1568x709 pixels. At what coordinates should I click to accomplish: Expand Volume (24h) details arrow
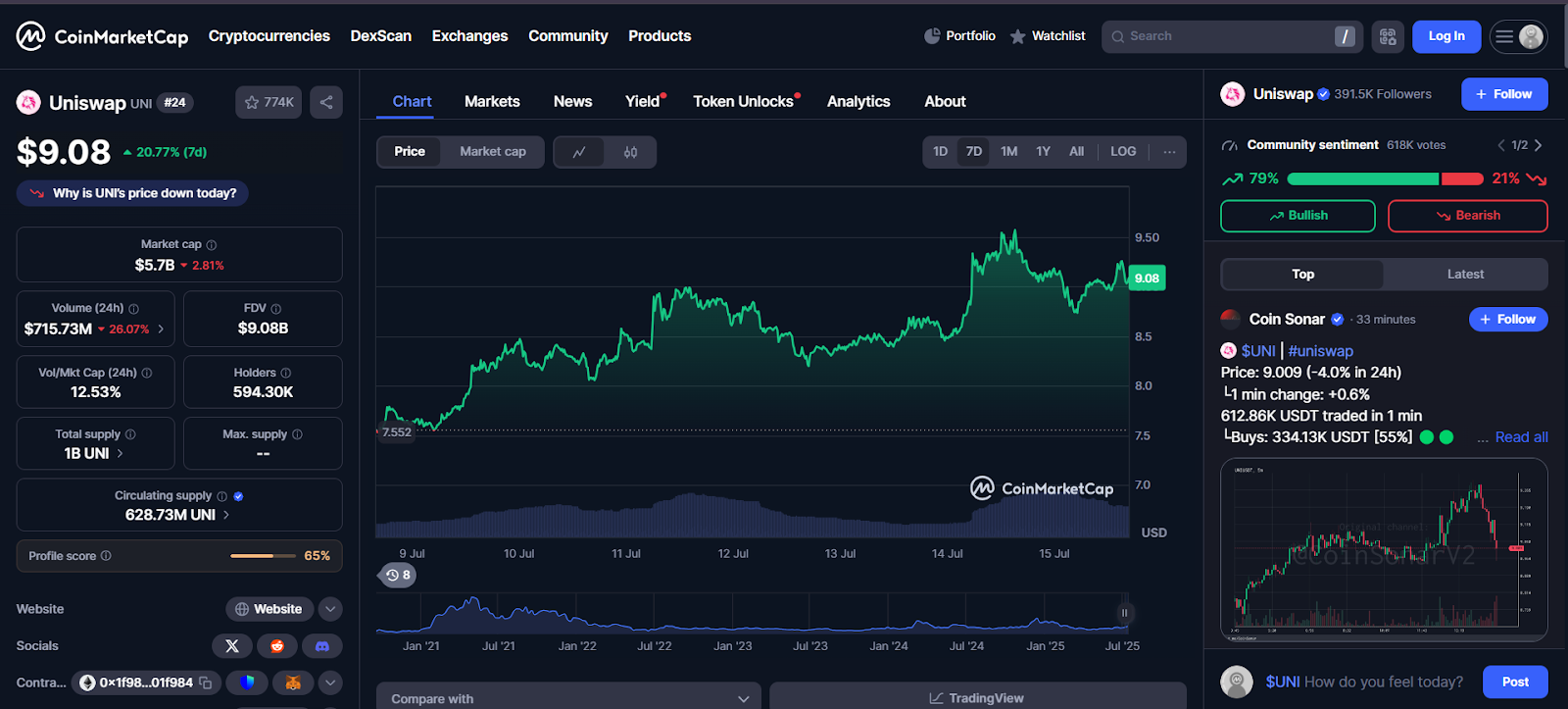162,329
